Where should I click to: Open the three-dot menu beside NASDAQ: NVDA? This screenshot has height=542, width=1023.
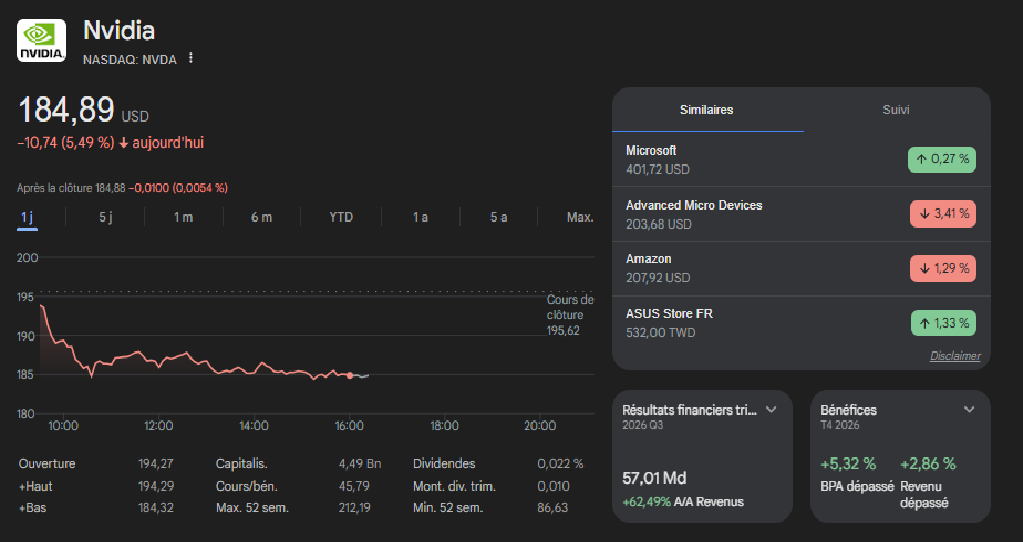click(x=190, y=58)
